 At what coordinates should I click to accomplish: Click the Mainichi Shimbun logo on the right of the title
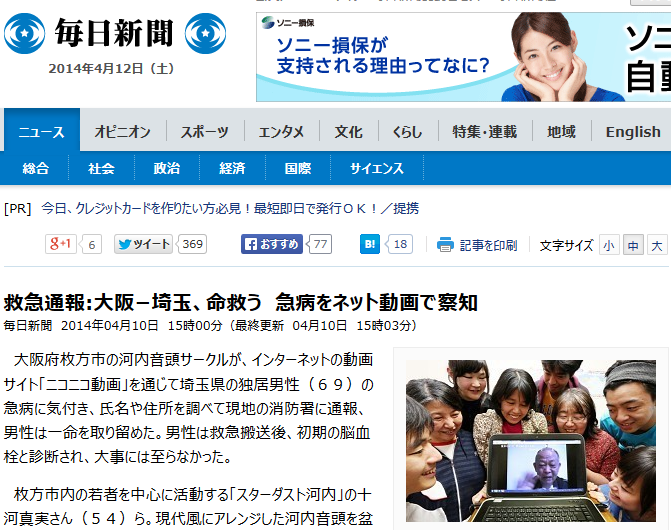coord(205,33)
